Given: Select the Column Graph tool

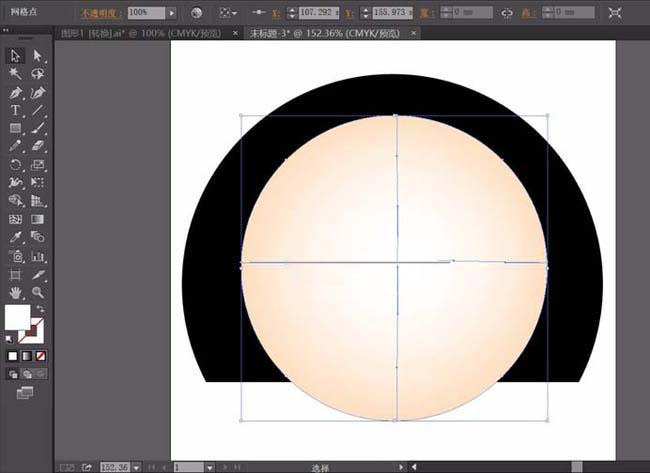Looking at the screenshot, I should click(x=37, y=256).
